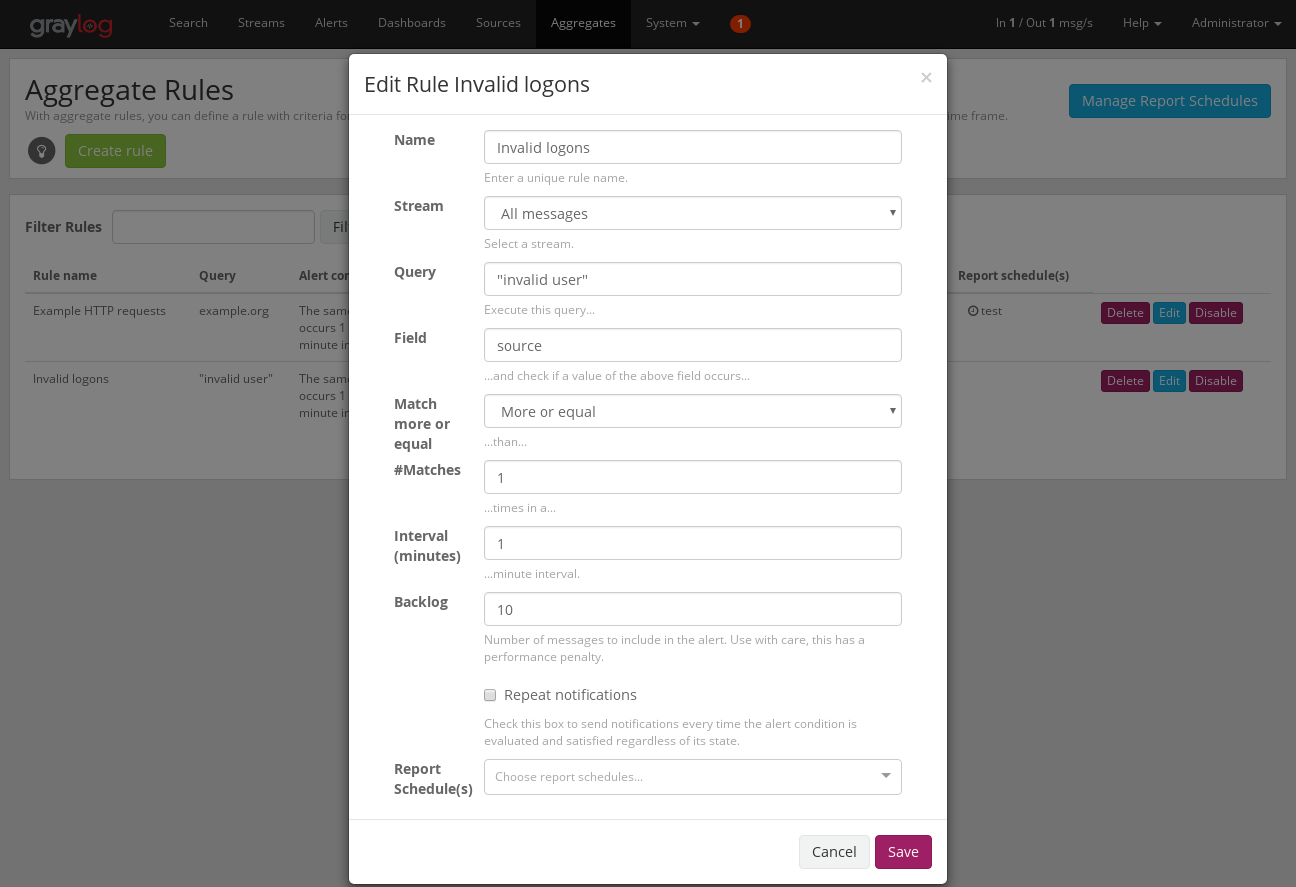The image size is (1296, 887).
Task: Click the Field input containing source
Action: tap(693, 345)
